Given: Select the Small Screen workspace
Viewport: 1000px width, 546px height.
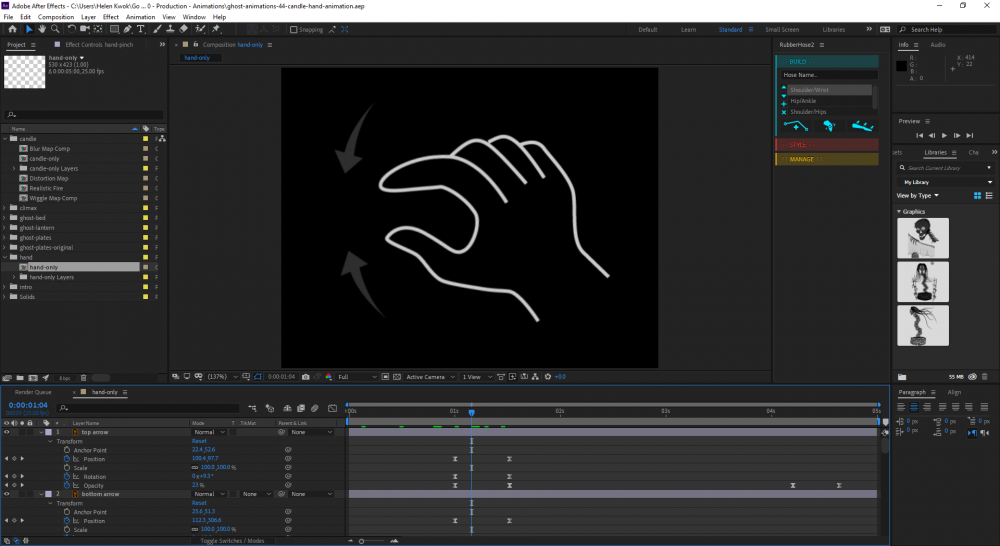Looking at the screenshot, I should pyautogui.click(x=782, y=29).
